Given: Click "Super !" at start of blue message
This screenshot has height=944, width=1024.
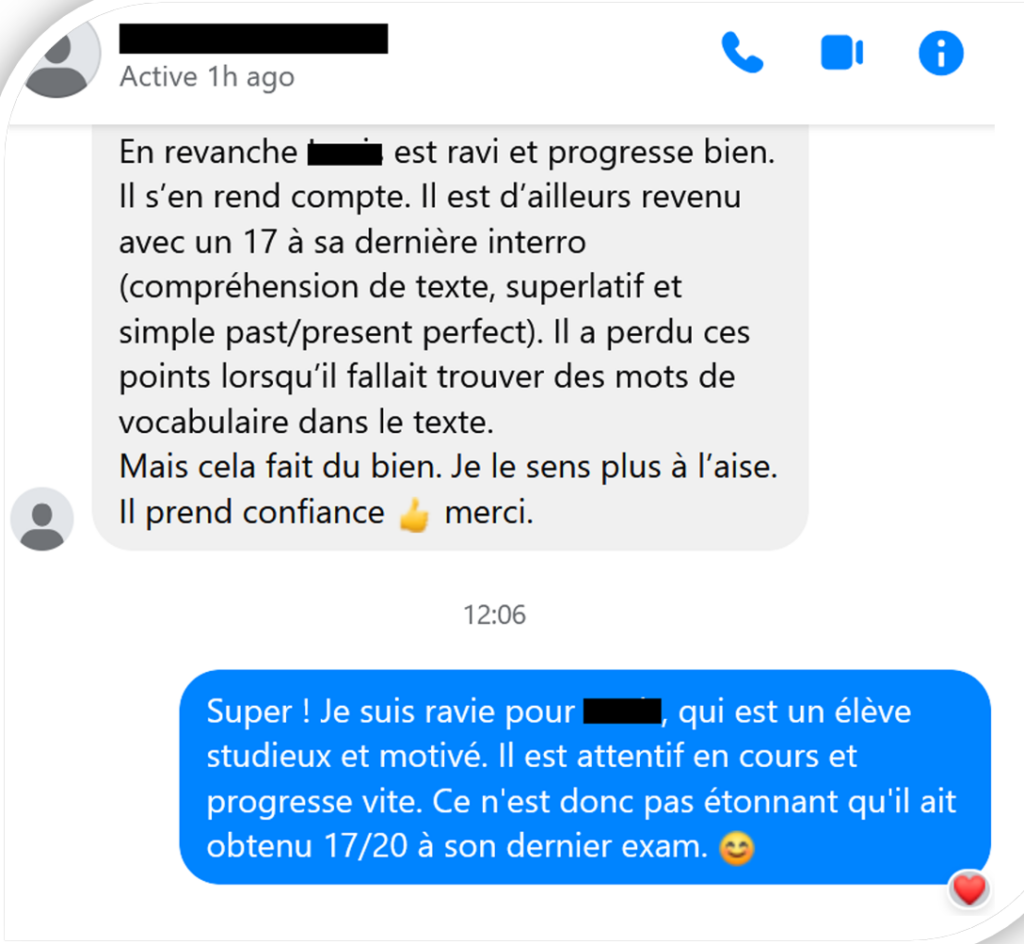Looking at the screenshot, I should click(258, 712).
